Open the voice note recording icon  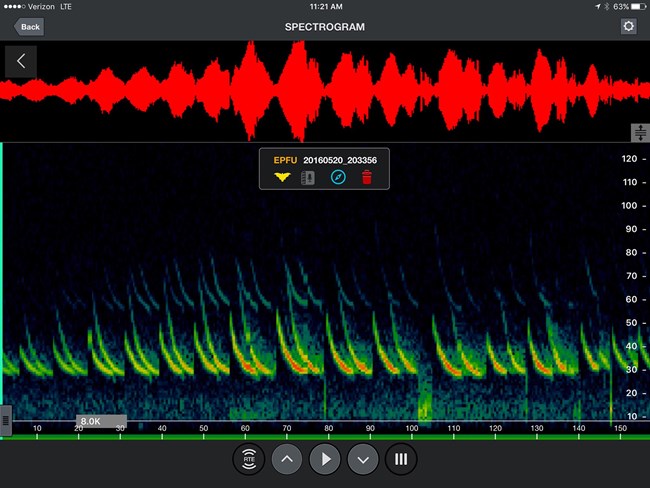click(308, 178)
